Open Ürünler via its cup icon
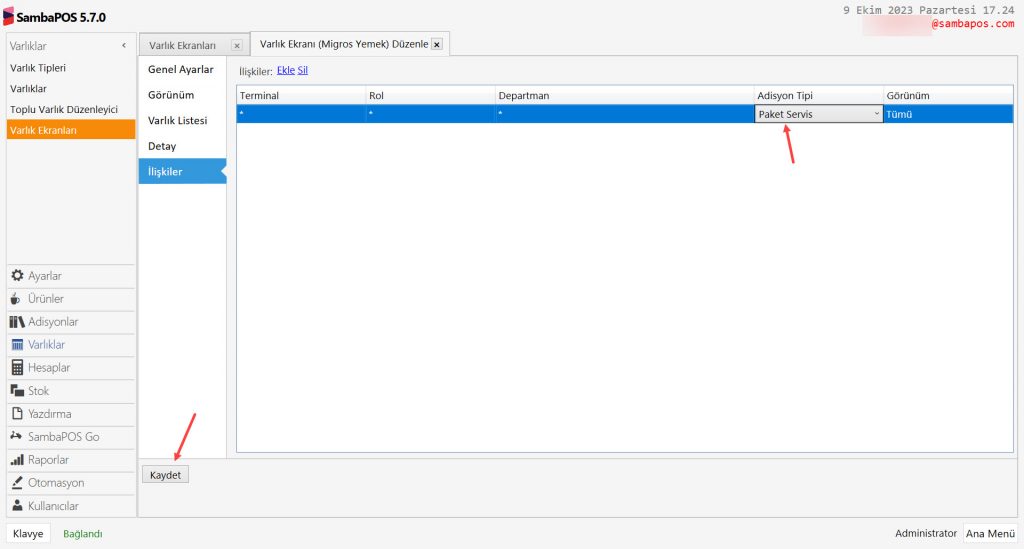Viewport: 1024px width, 549px height. click(x=16, y=299)
